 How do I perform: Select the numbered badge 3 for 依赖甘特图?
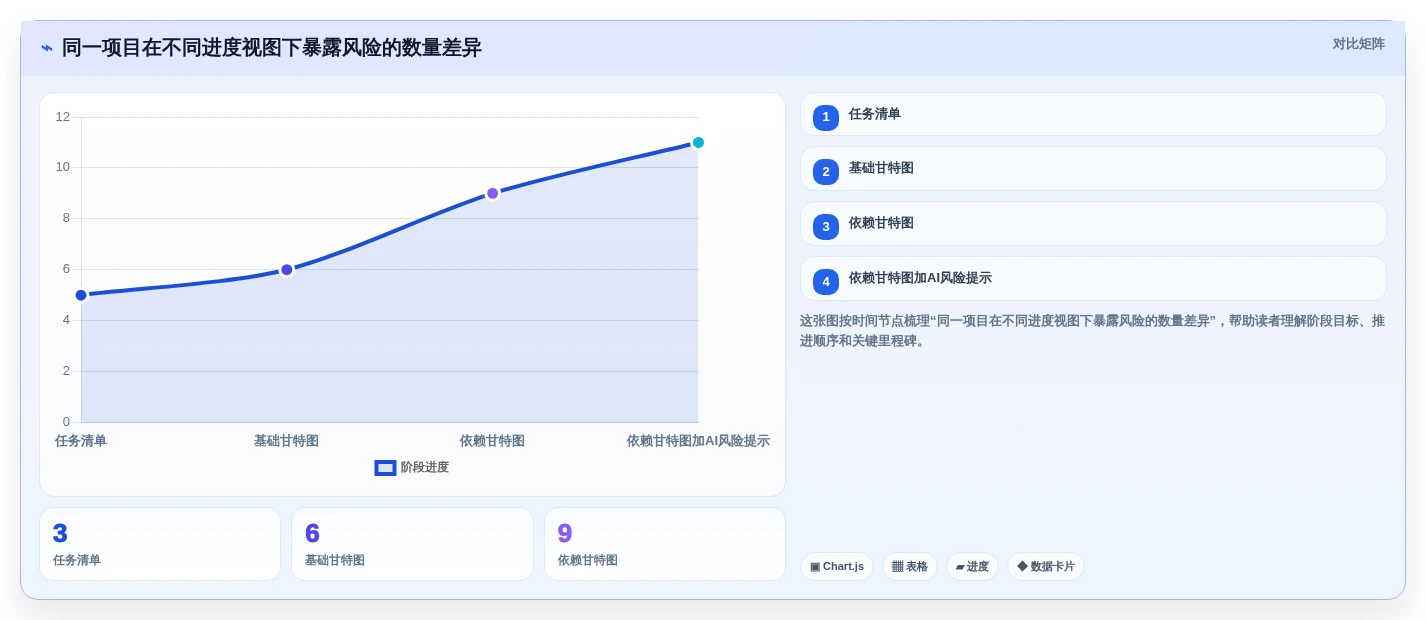tap(826, 227)
